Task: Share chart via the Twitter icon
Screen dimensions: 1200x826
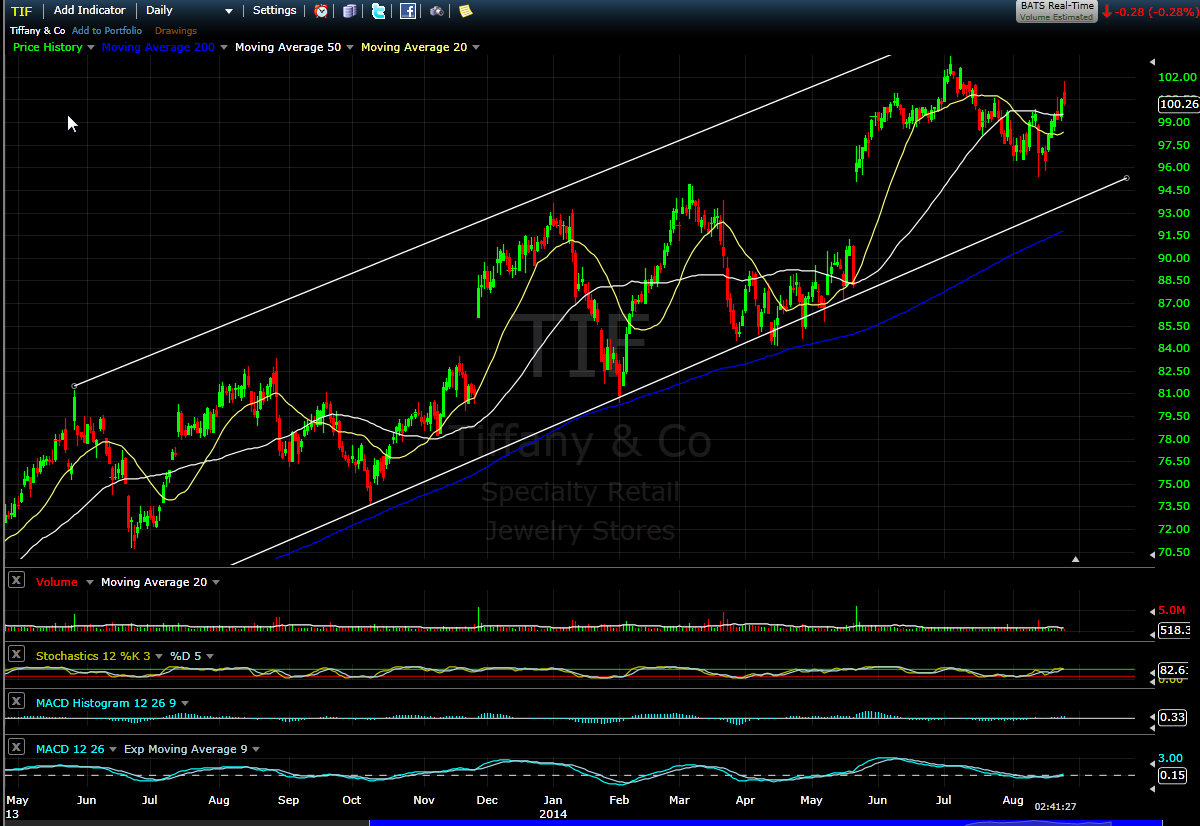Action: pos(378,11)
